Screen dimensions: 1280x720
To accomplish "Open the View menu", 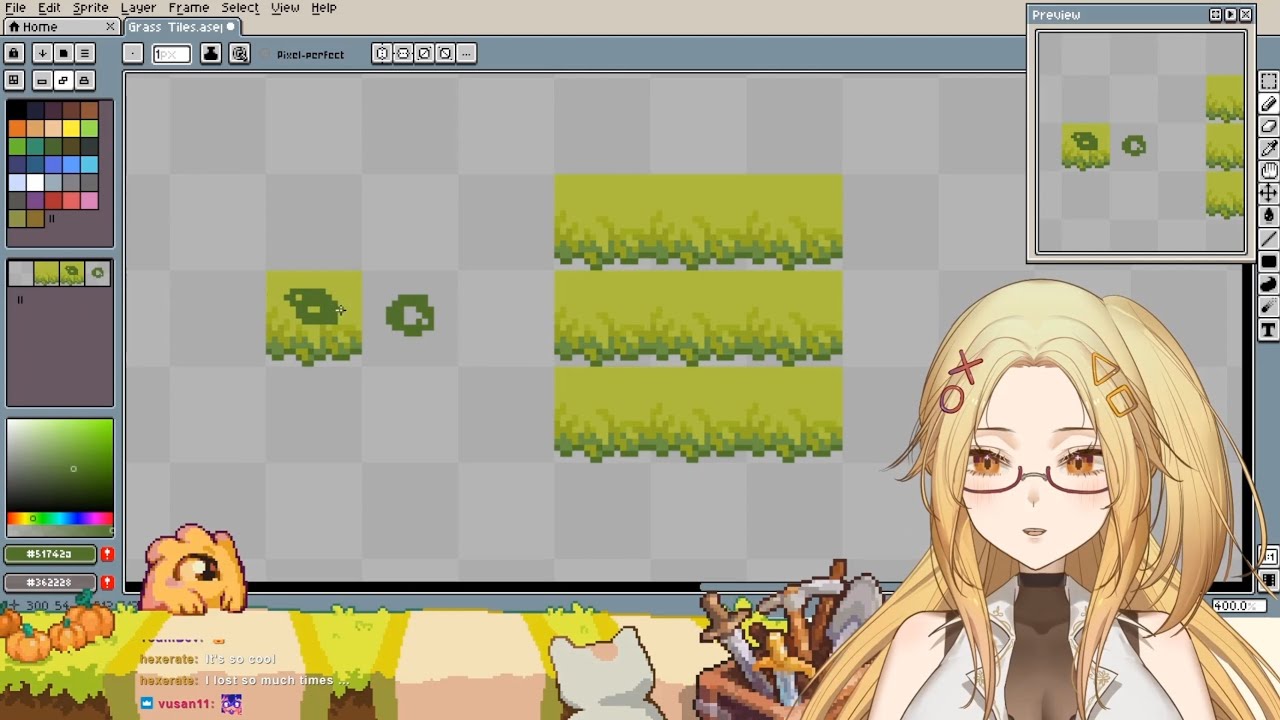I will click(x=285, y=8).
